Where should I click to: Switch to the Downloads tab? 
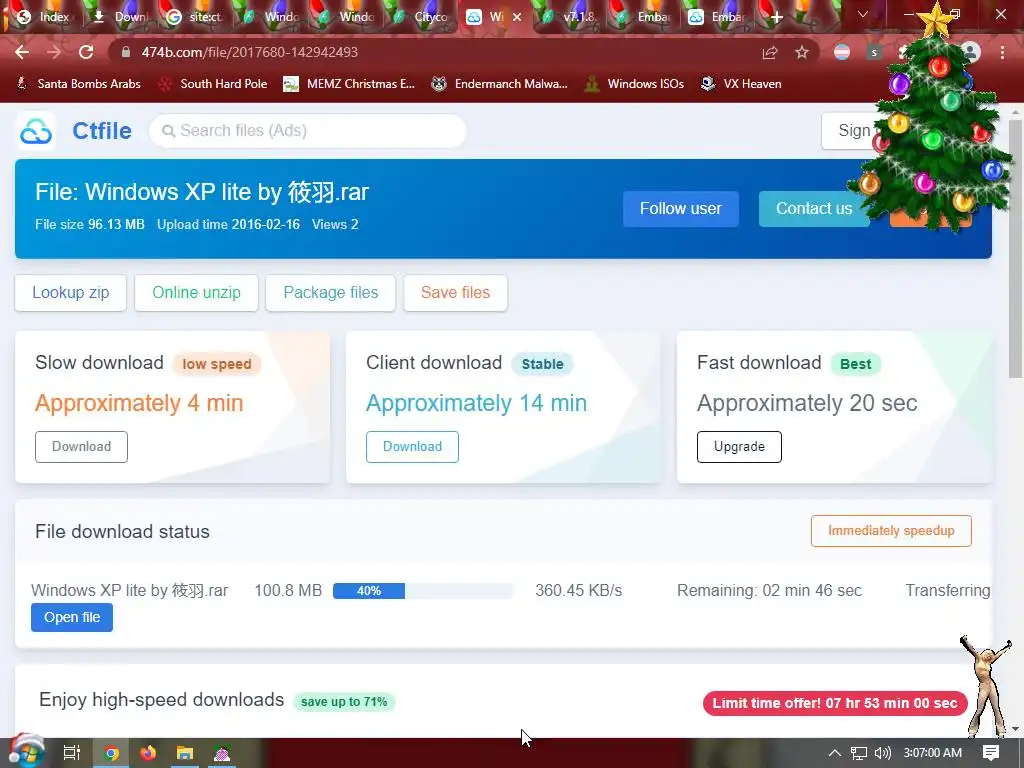pos(121,17)
